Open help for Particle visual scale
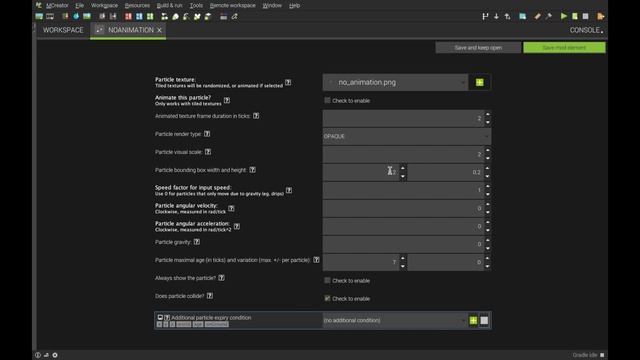 point(208,152)
